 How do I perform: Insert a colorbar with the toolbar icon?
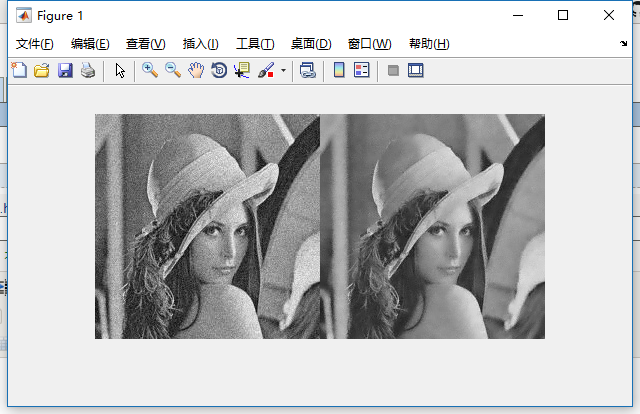339,70
